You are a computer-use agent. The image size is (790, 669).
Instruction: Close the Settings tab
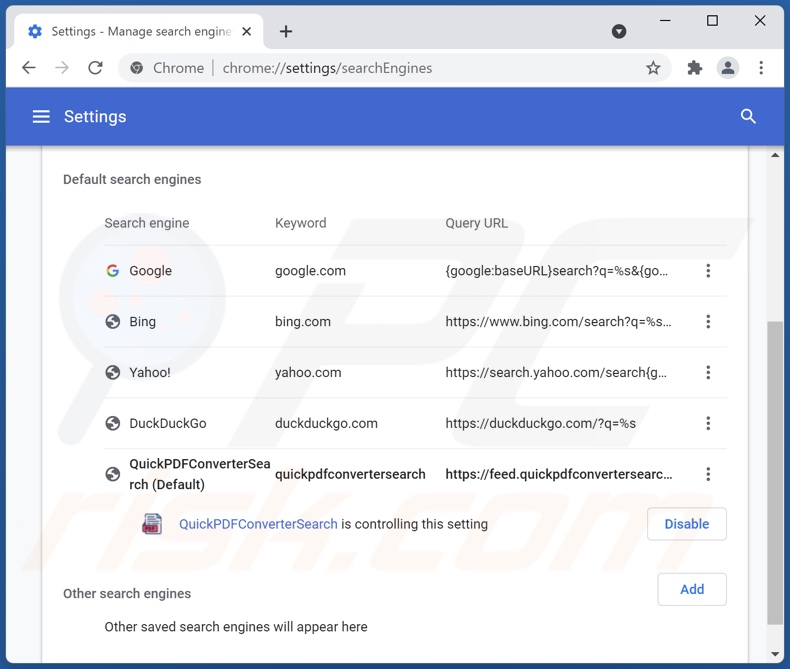pos(250,31)
